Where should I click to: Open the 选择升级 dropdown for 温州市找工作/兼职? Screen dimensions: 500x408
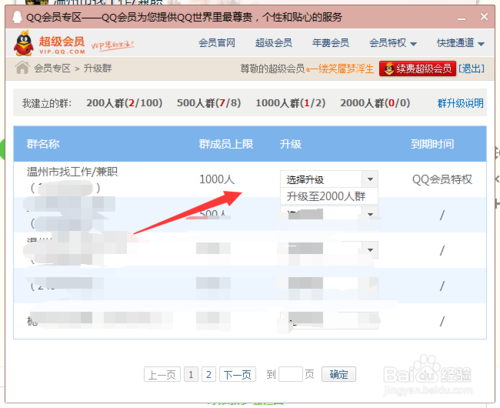click(329, 179)
